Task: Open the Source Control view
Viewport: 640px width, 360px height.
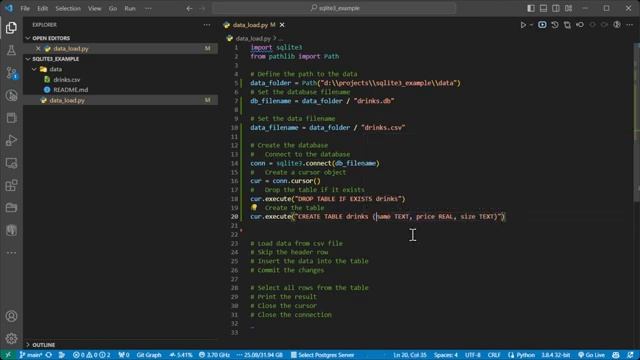Action: tap(11, 73)
